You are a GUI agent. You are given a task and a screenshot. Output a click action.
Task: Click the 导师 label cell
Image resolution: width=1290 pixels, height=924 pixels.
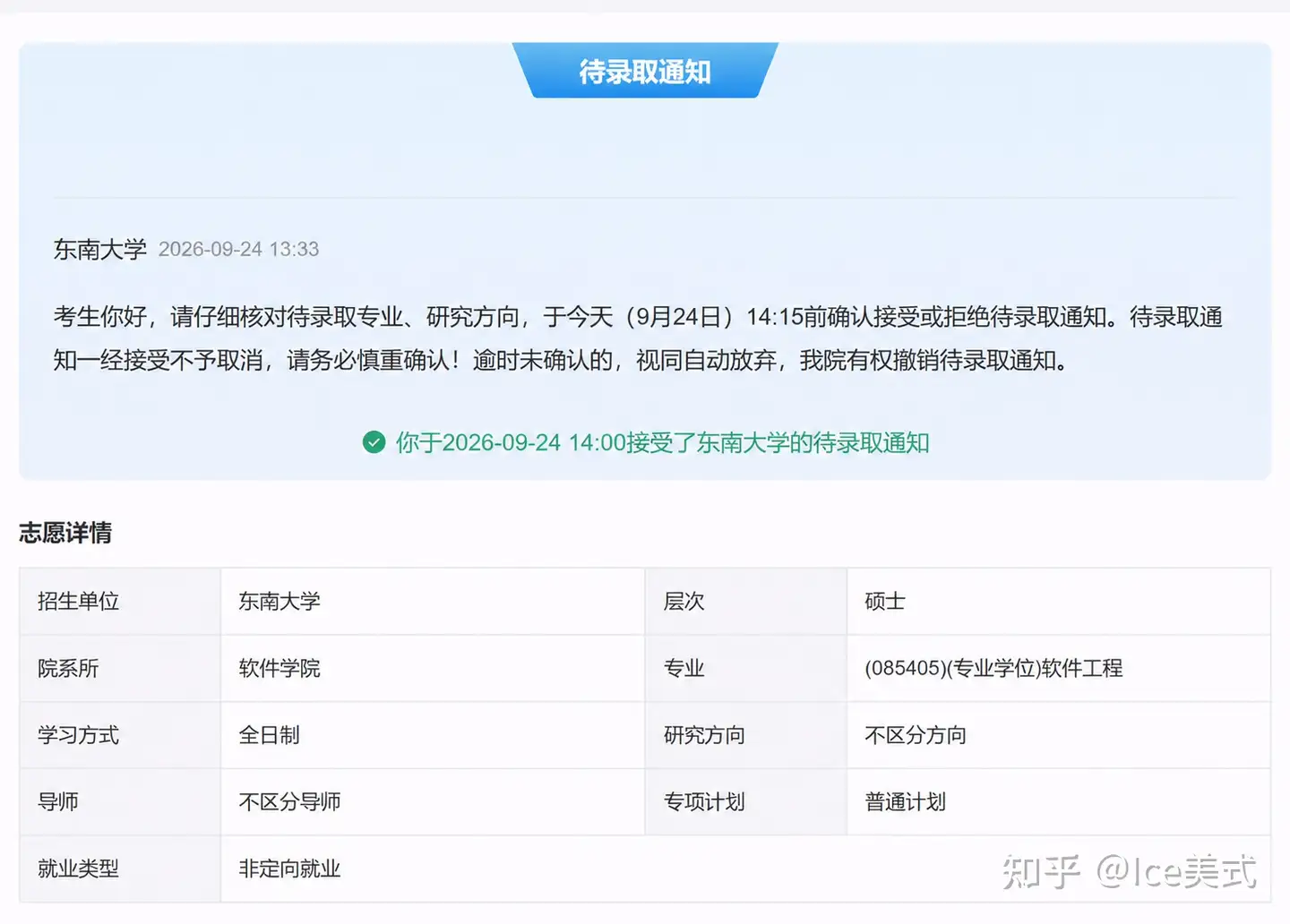pyautogui.click(x=120, y=802)
